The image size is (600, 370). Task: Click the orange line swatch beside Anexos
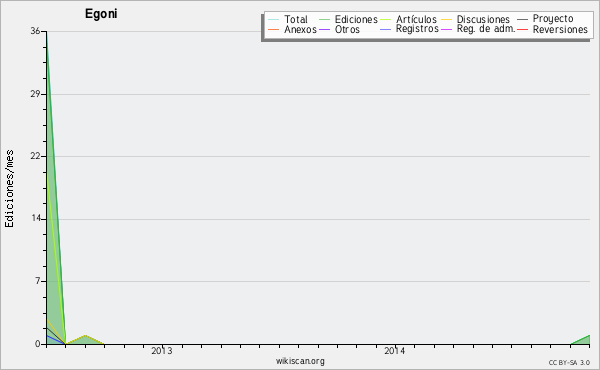[x=273, y=29]
